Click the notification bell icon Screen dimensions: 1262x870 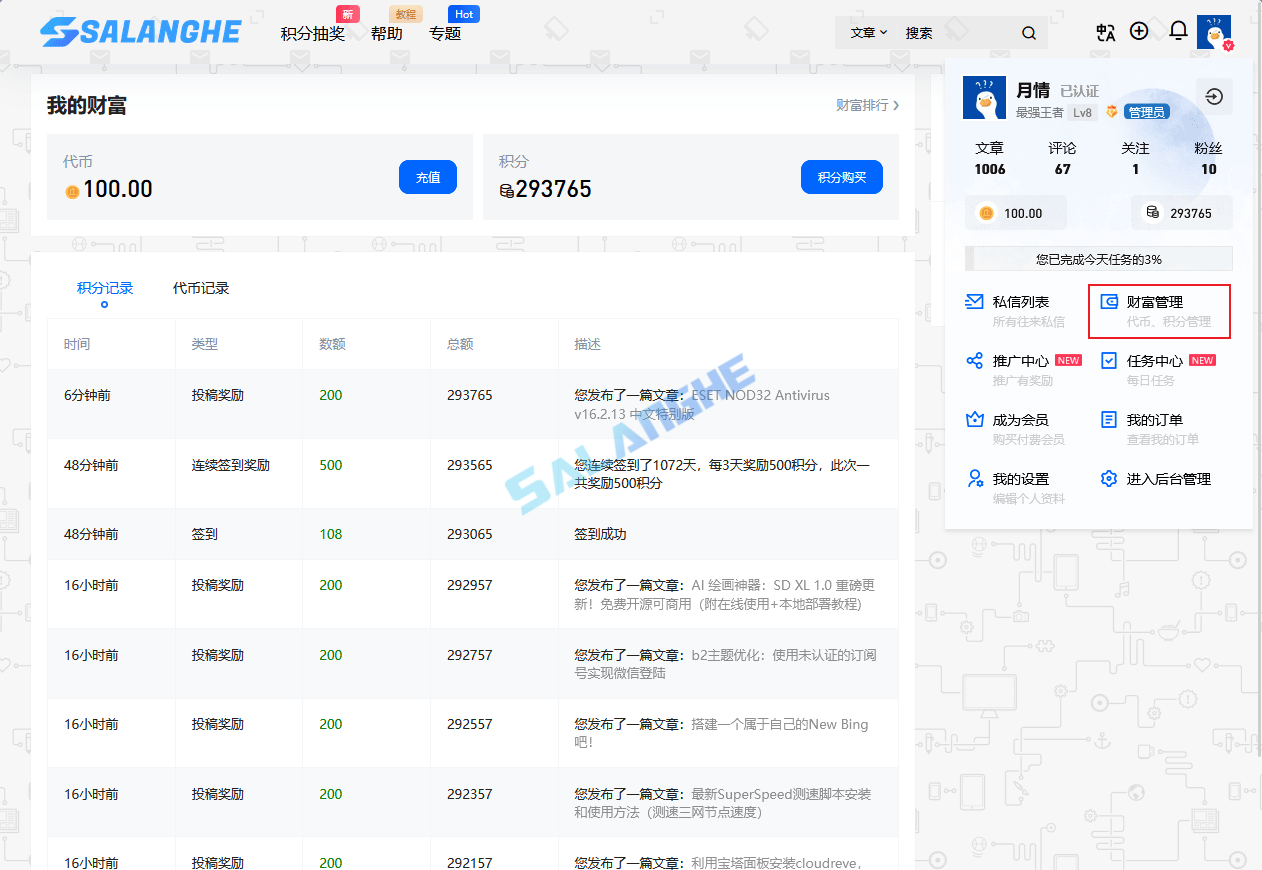click(1178, 31)
